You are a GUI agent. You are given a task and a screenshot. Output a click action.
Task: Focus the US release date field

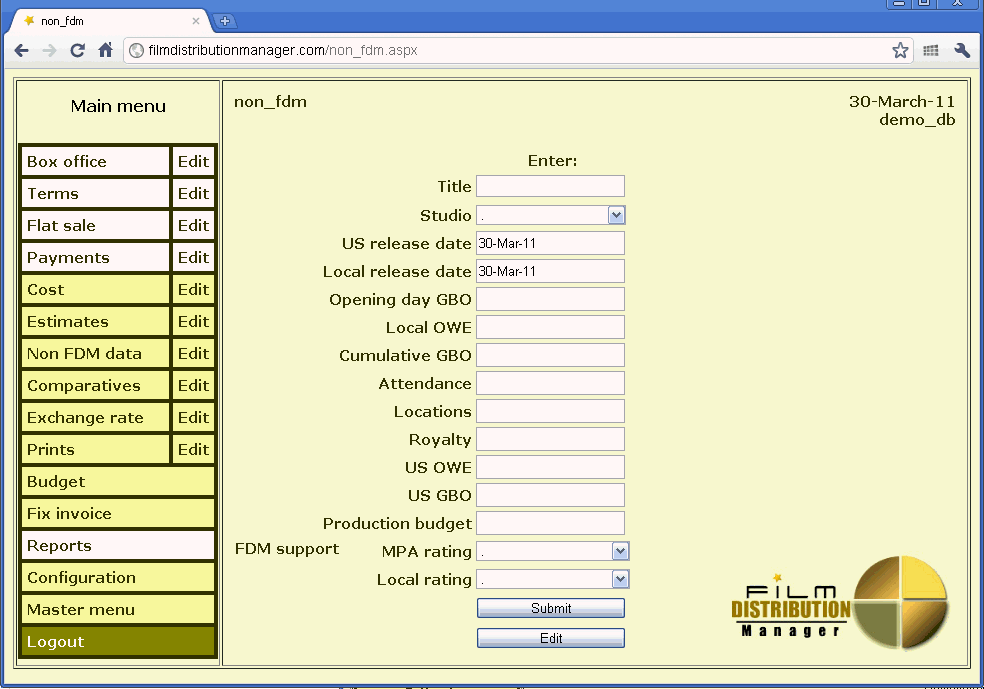(550, 243)
